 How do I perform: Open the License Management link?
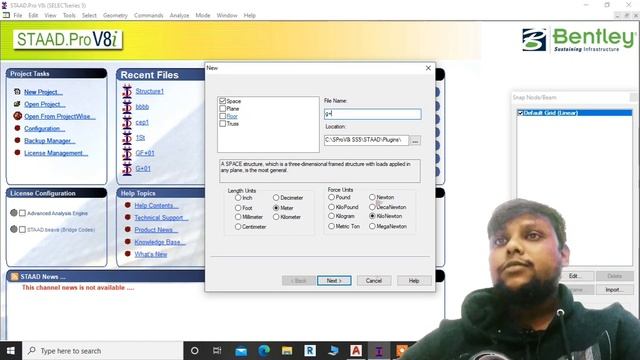[x=56, y=153]
